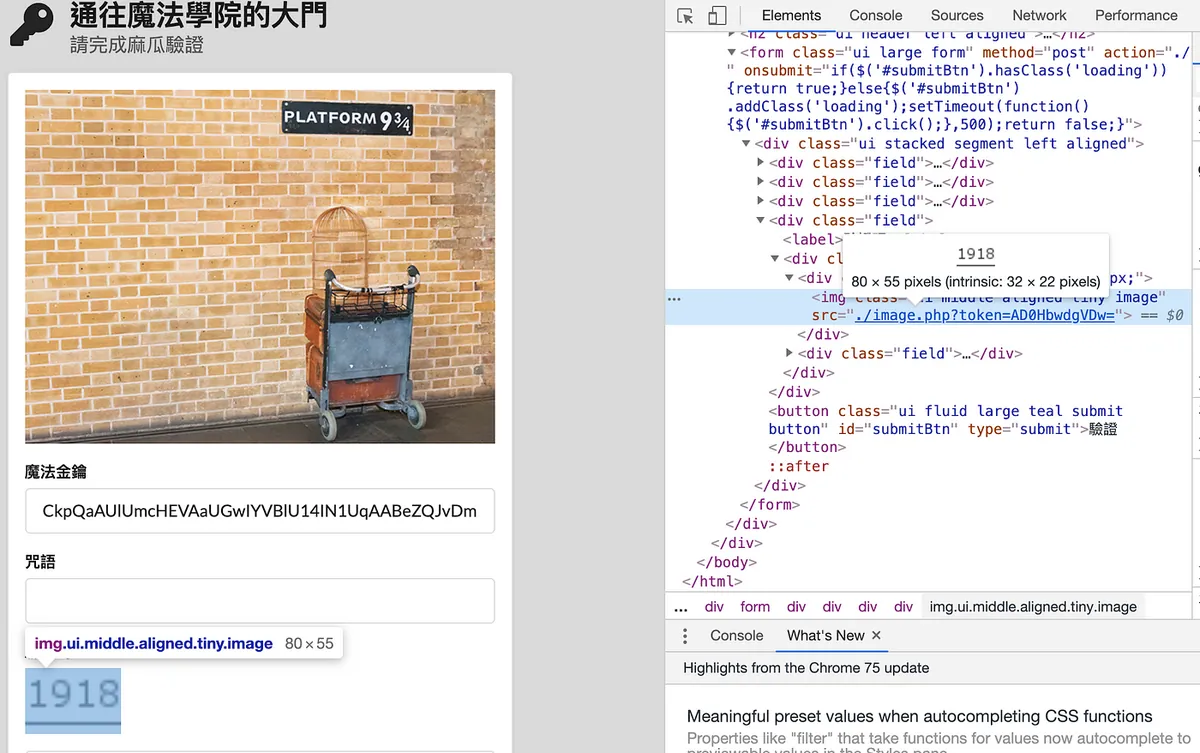
Task: Click the ellipsis beside the selected img node
Action: 674,298
